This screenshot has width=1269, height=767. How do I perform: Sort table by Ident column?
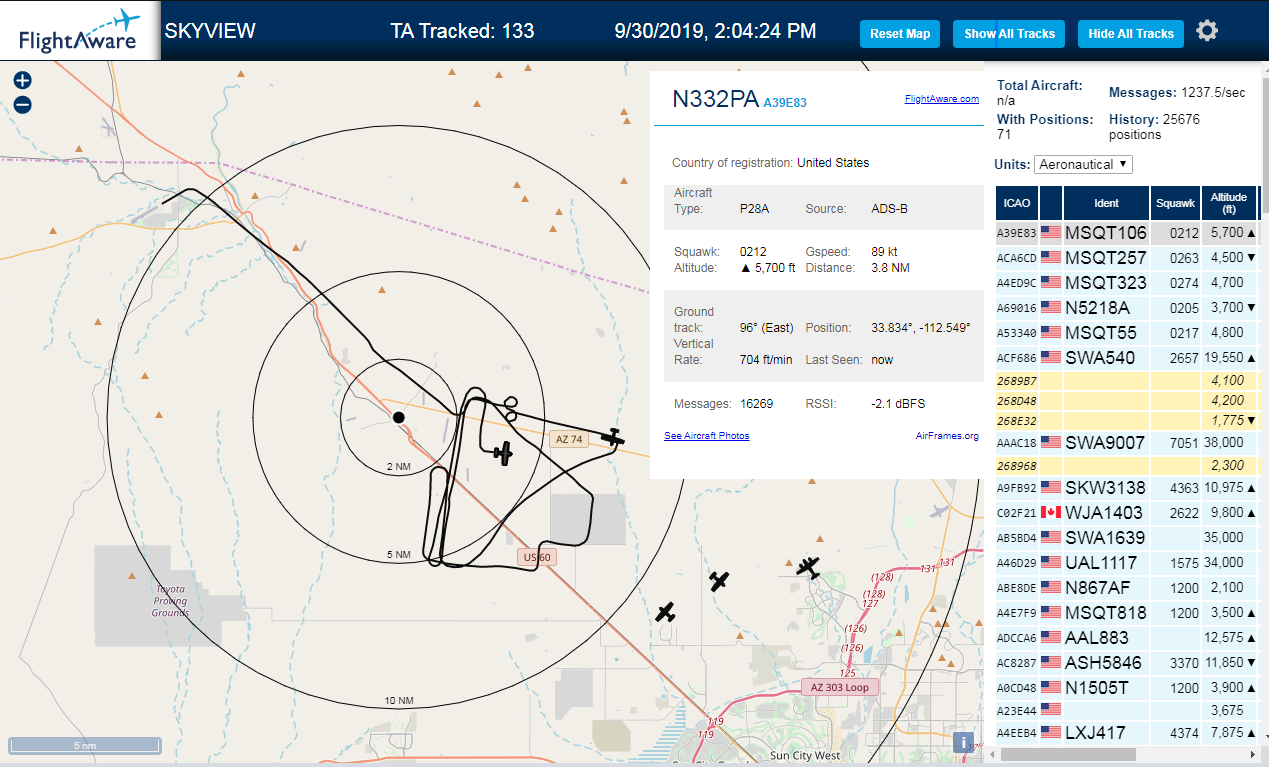click(x=1106, y=203)
